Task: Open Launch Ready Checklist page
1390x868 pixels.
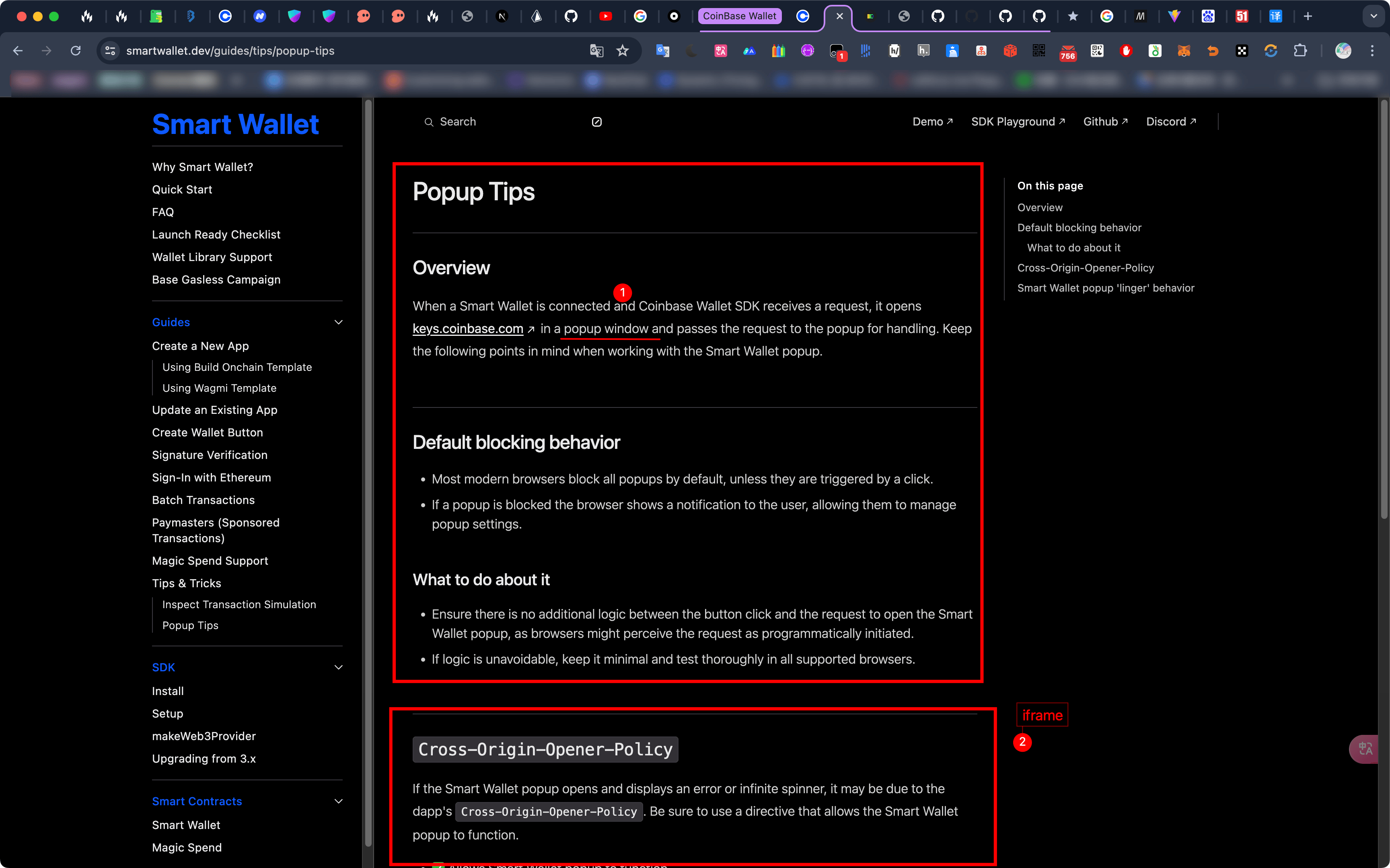Action: tap(216, 234)
